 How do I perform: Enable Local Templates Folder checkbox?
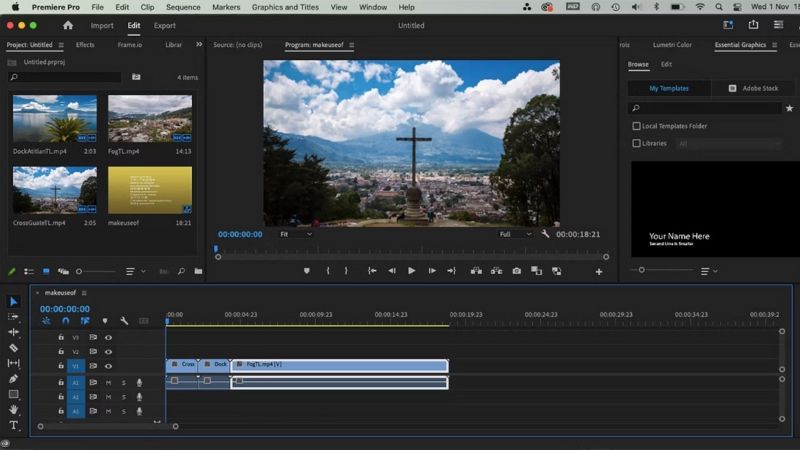(x=636, y=126)
